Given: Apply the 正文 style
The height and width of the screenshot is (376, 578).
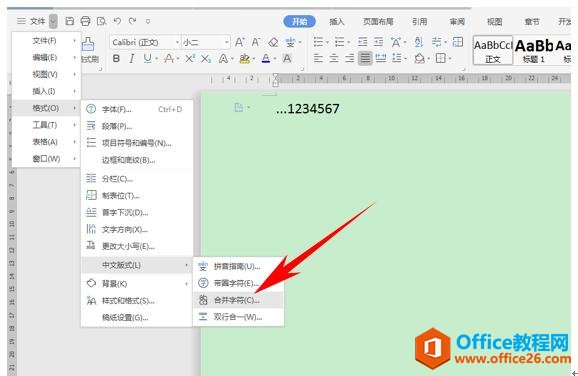Looking at the screenshot, I should coord(493,51).
